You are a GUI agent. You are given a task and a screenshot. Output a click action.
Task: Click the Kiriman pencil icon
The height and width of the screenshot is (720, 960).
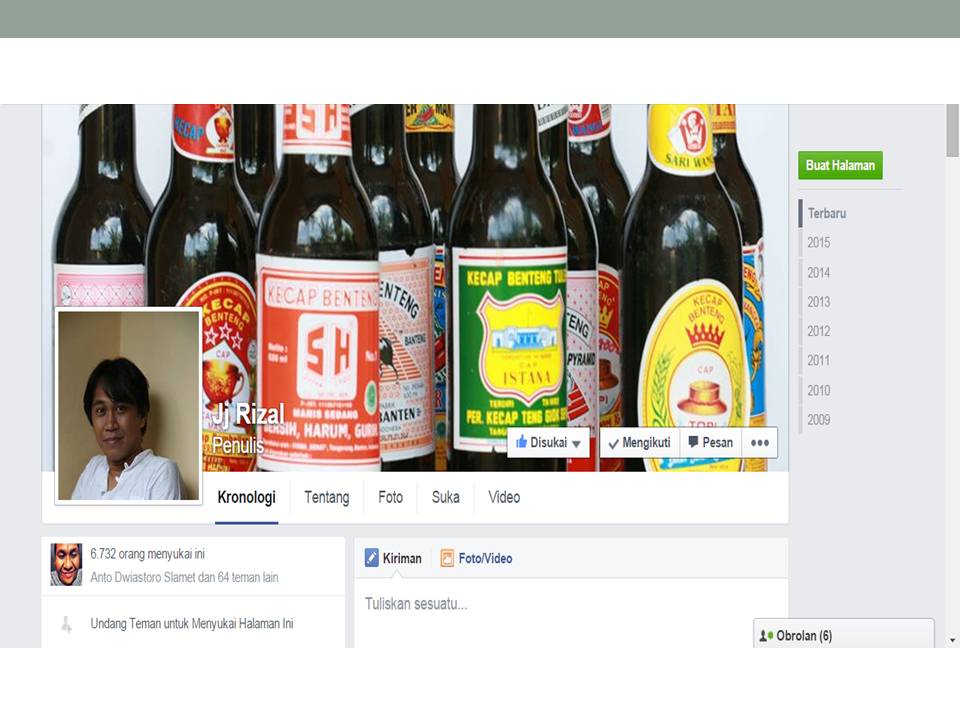coord(372,558)
